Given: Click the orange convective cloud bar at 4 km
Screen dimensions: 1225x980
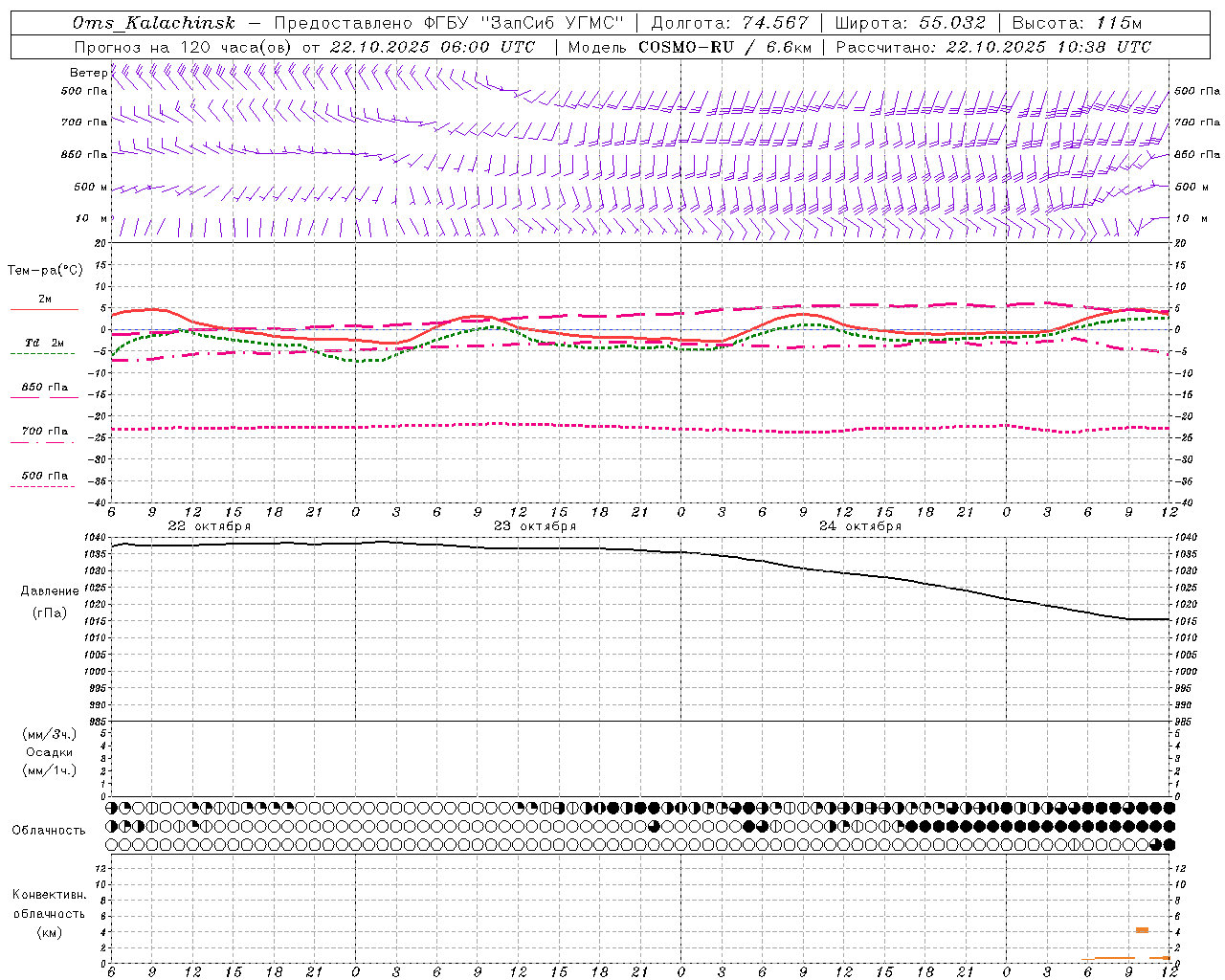Looking at the screenshot, I should point(1142,930).
